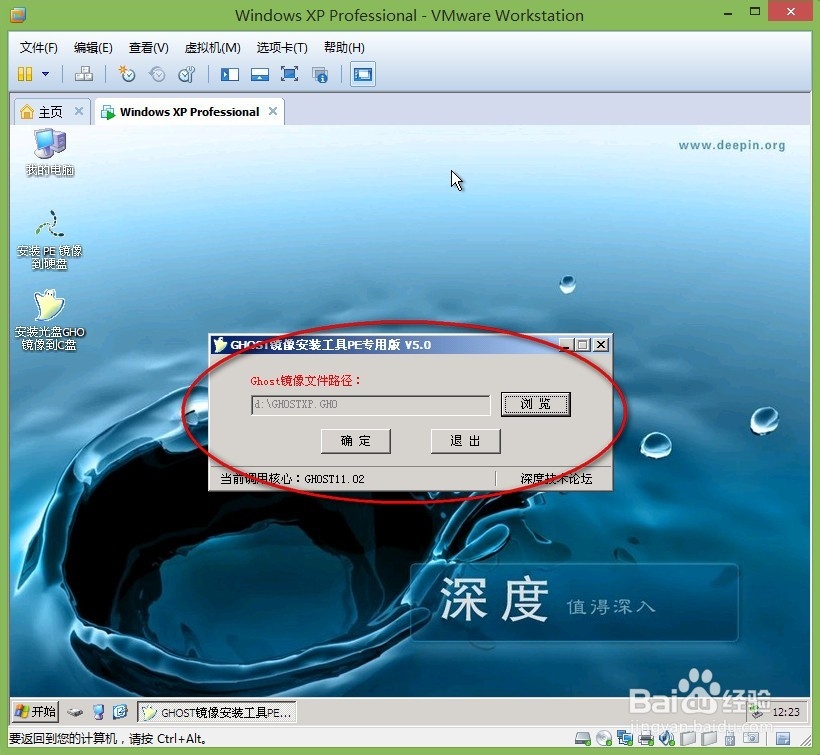The image size is (820, 755).
Task: Click the sound card status icon
Action: click(667, 738)
